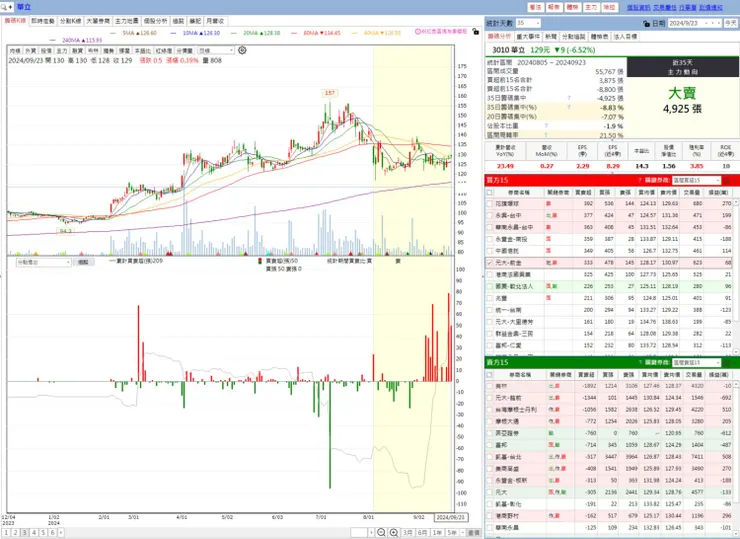740x539 pixels.
Task: Go to chart page 4 button
Action: tap(34, 532)
